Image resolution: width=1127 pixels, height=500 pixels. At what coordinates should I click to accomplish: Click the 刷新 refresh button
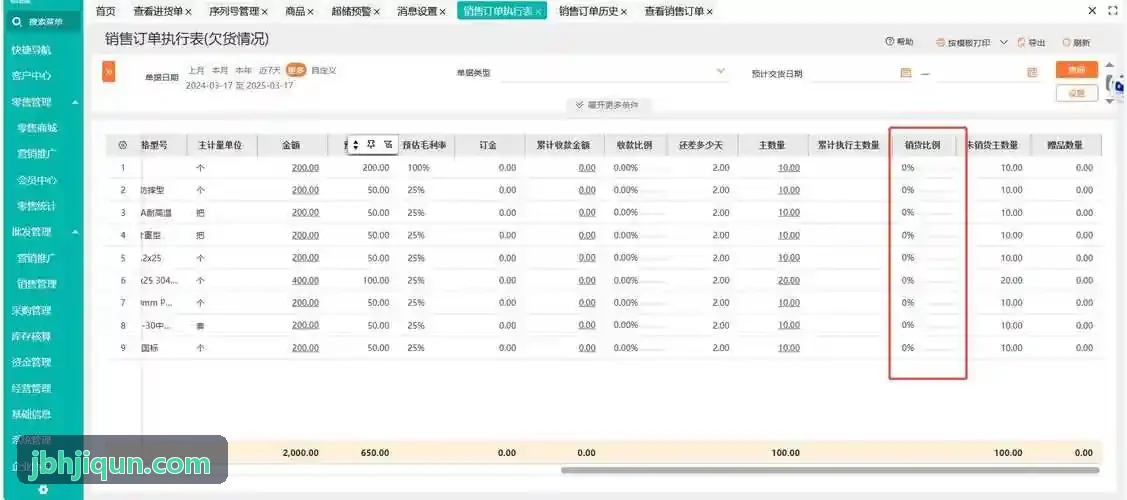coord(1076,43)
